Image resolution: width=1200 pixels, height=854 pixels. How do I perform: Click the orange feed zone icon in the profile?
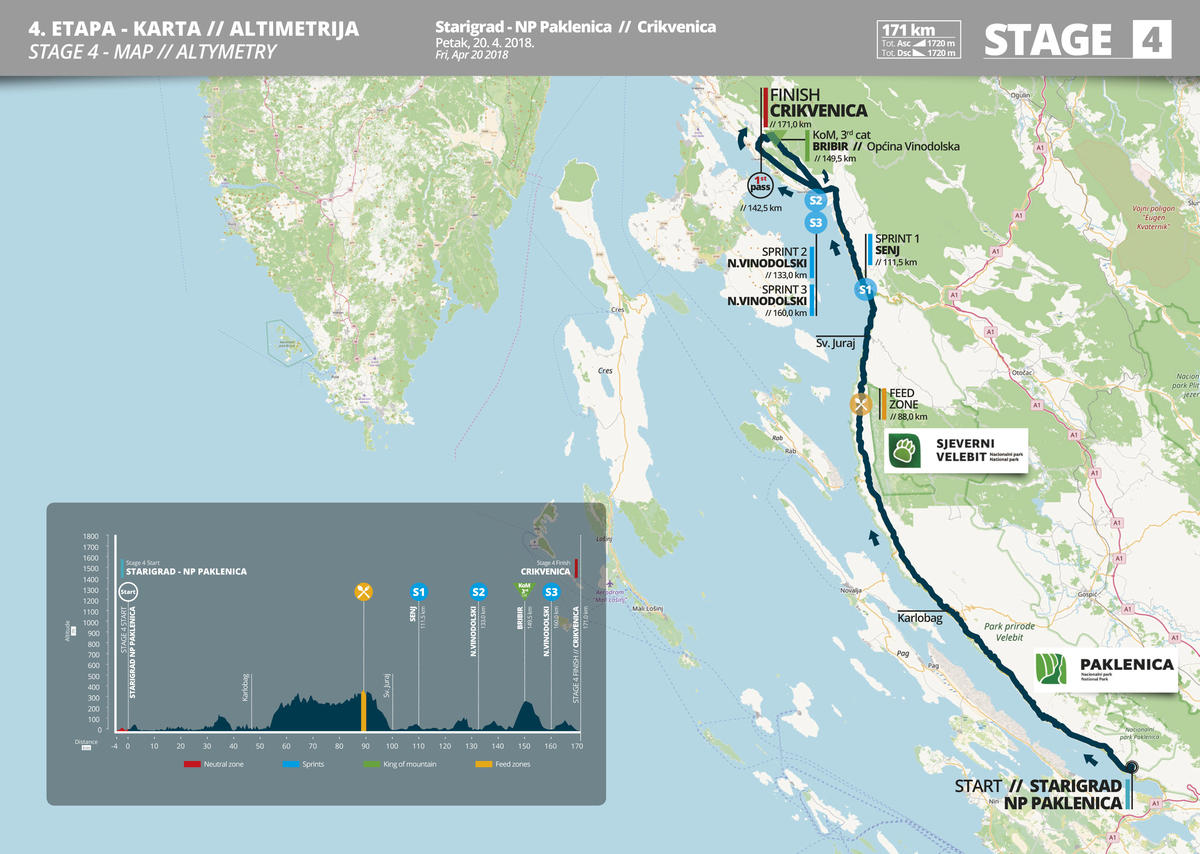(x=364, y=591)
